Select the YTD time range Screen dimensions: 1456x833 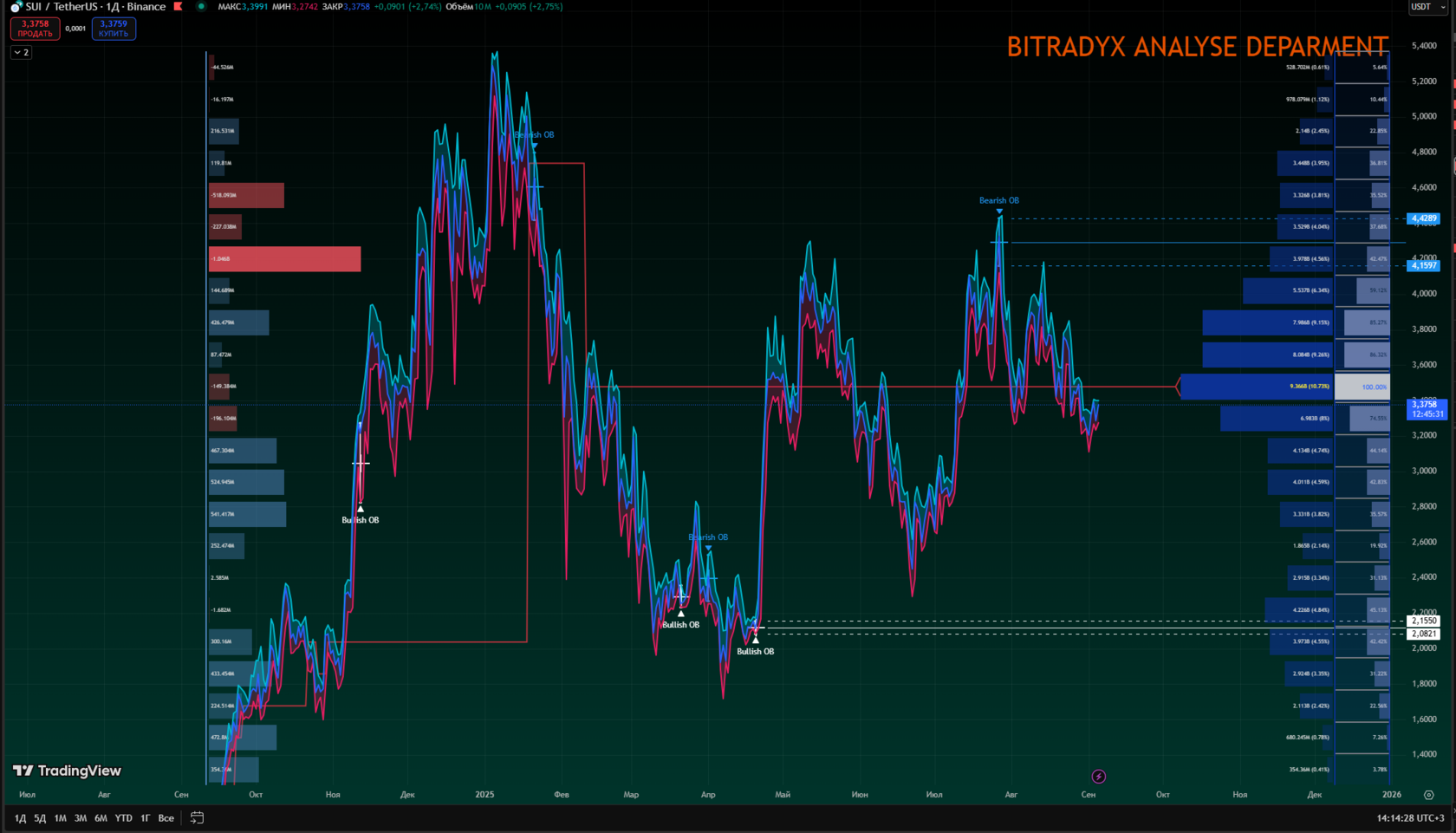coord(123,818)
